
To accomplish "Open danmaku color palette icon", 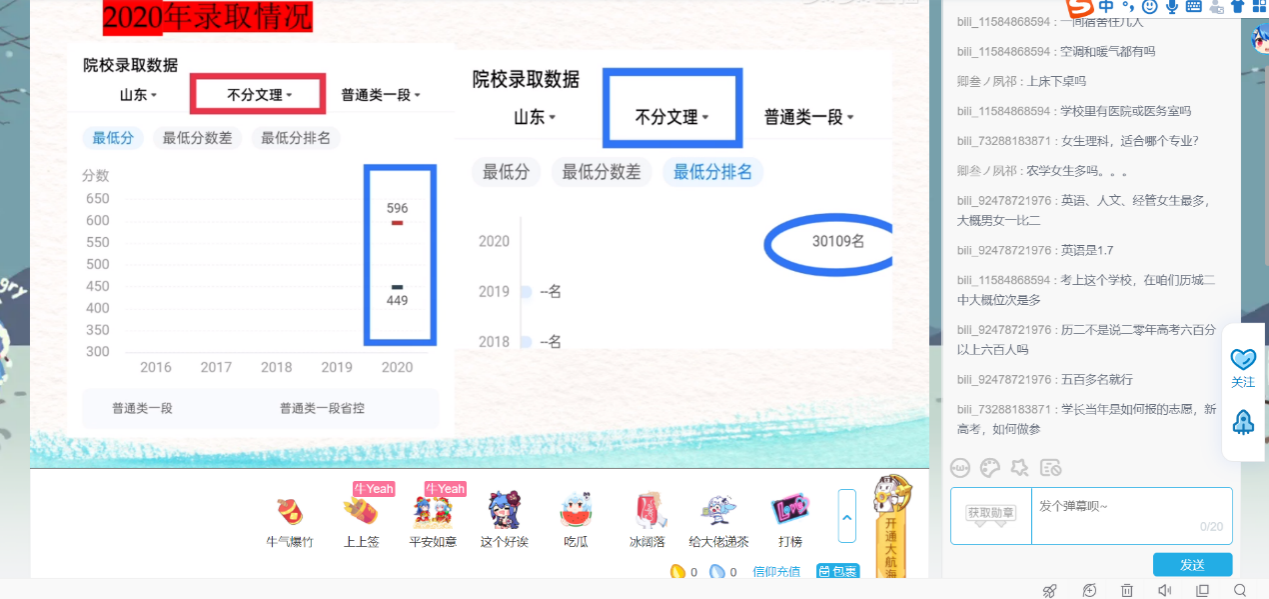I will click(x=990, y=467).
